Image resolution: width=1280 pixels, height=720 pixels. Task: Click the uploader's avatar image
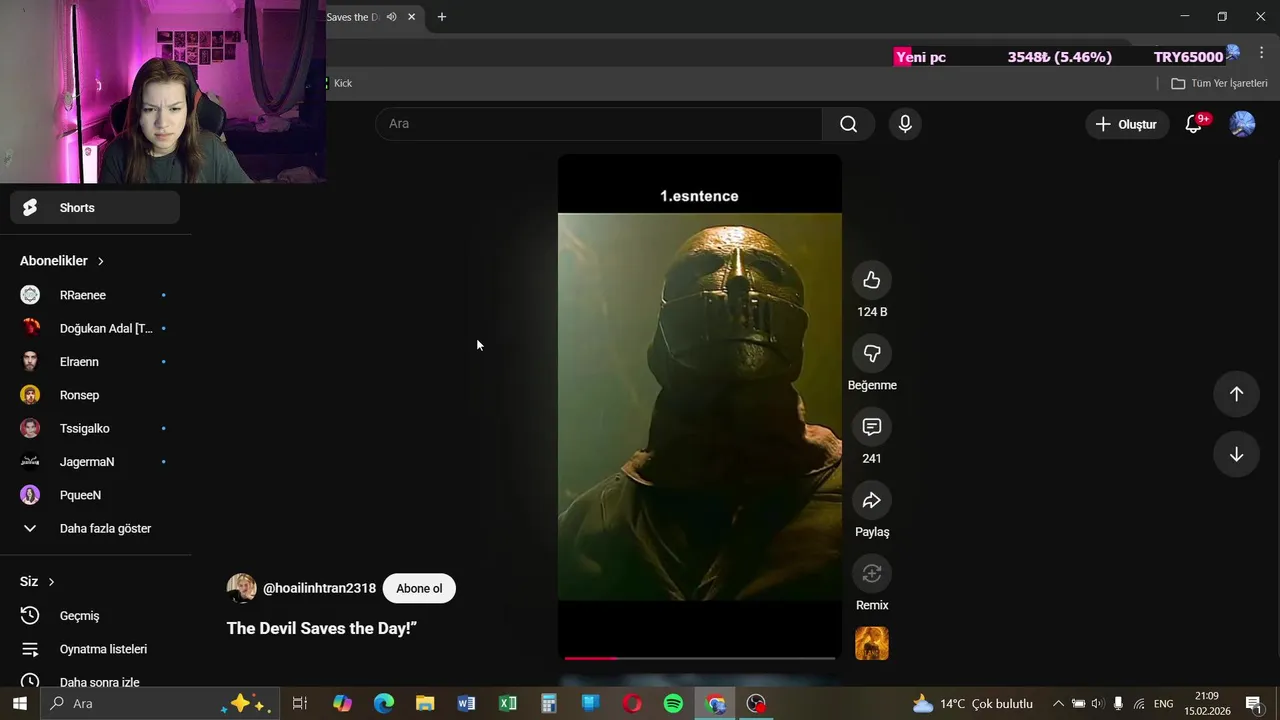pos(242,588)
